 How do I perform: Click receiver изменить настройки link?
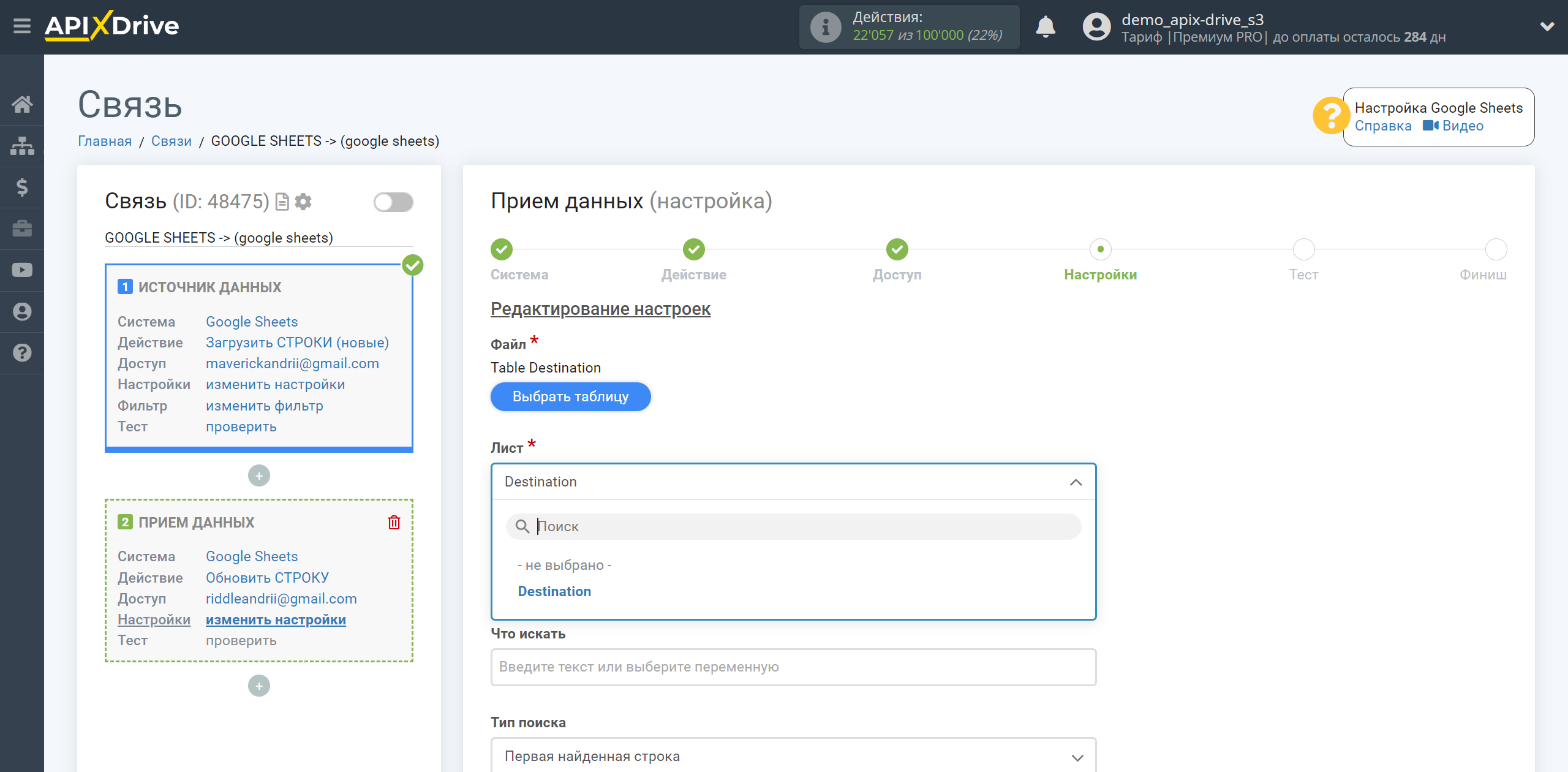click(x=276, y=619)
